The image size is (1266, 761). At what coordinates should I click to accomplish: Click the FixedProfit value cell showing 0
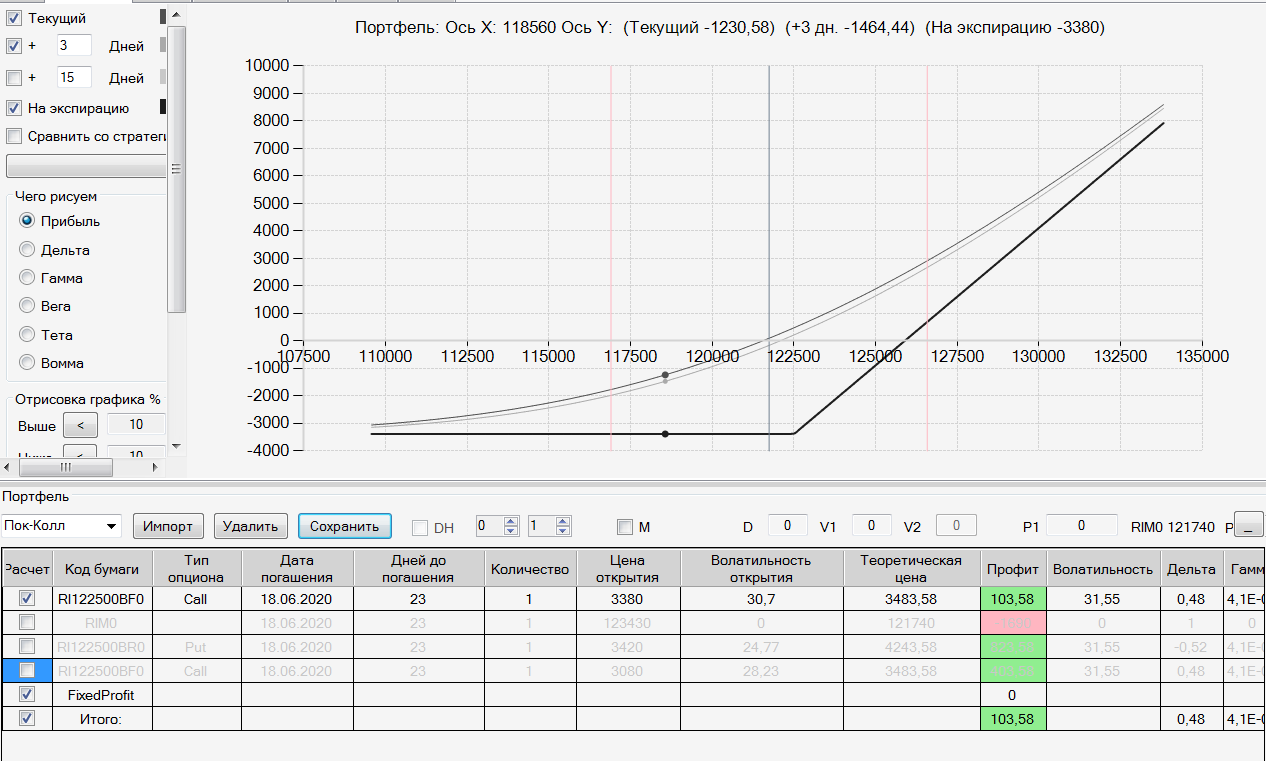tap(1014, 694)
